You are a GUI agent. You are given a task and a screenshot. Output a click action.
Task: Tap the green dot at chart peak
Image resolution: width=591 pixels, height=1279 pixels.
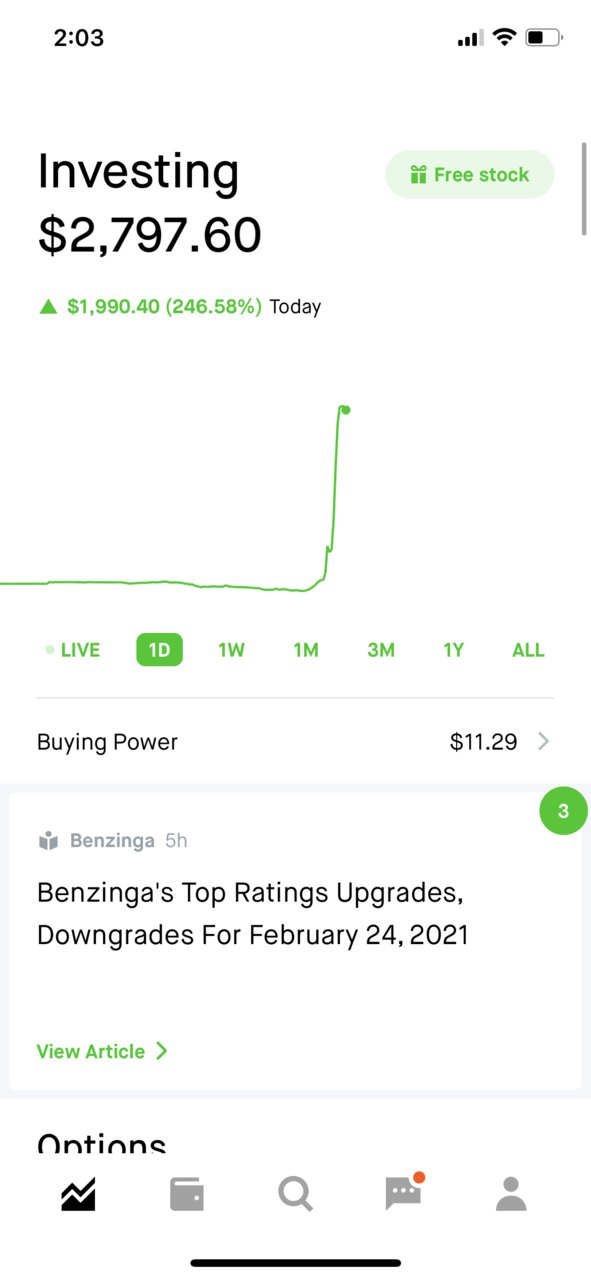[x=345, y=409]
